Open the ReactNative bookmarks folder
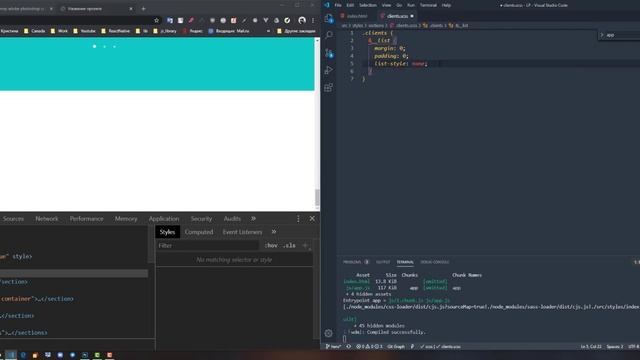This screenshot has height=360, width=640. pos(116,31)
